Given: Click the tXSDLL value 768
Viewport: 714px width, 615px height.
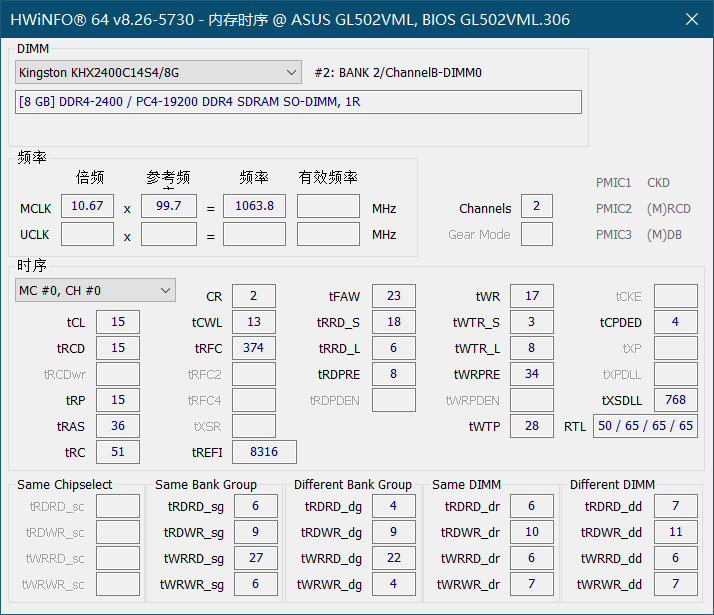Looking at the screenshot, I should [676, 400].
